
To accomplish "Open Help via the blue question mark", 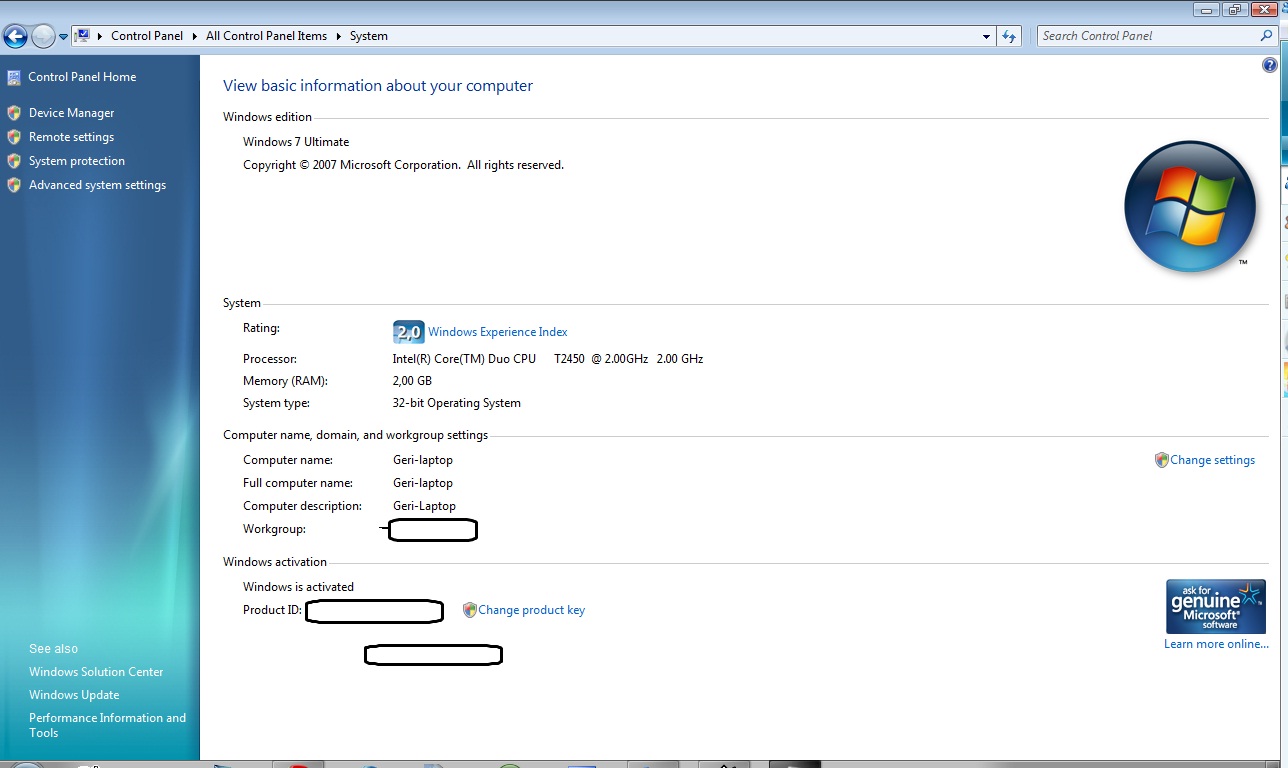I will (x=1270, y=65).
